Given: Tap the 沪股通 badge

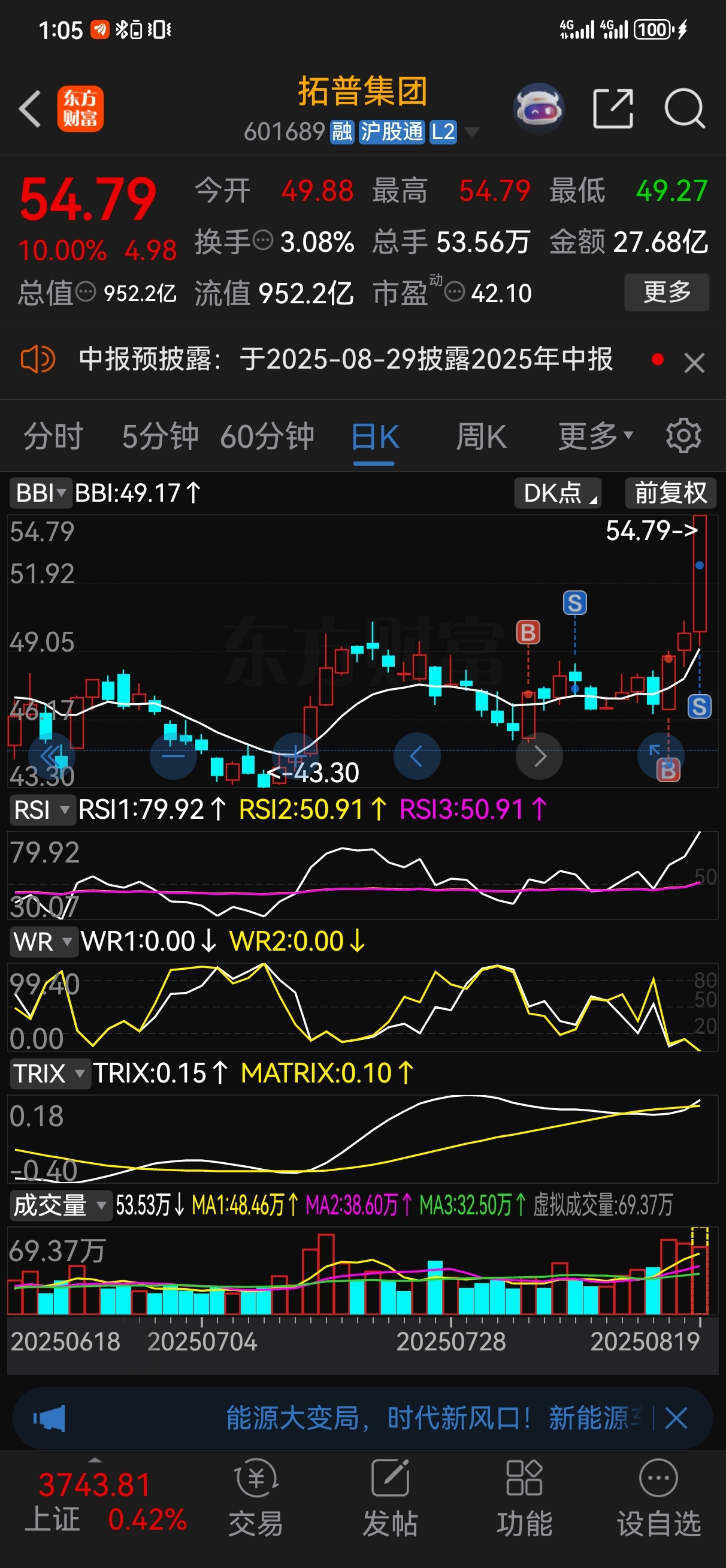Looking at the screenshot, I should tap(391, 131).
